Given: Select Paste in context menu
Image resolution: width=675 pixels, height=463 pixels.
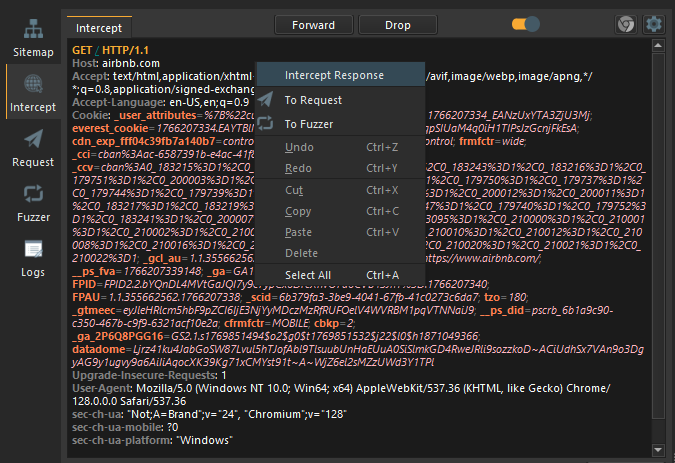Looking at the screenshot, I should coord(341,232).
